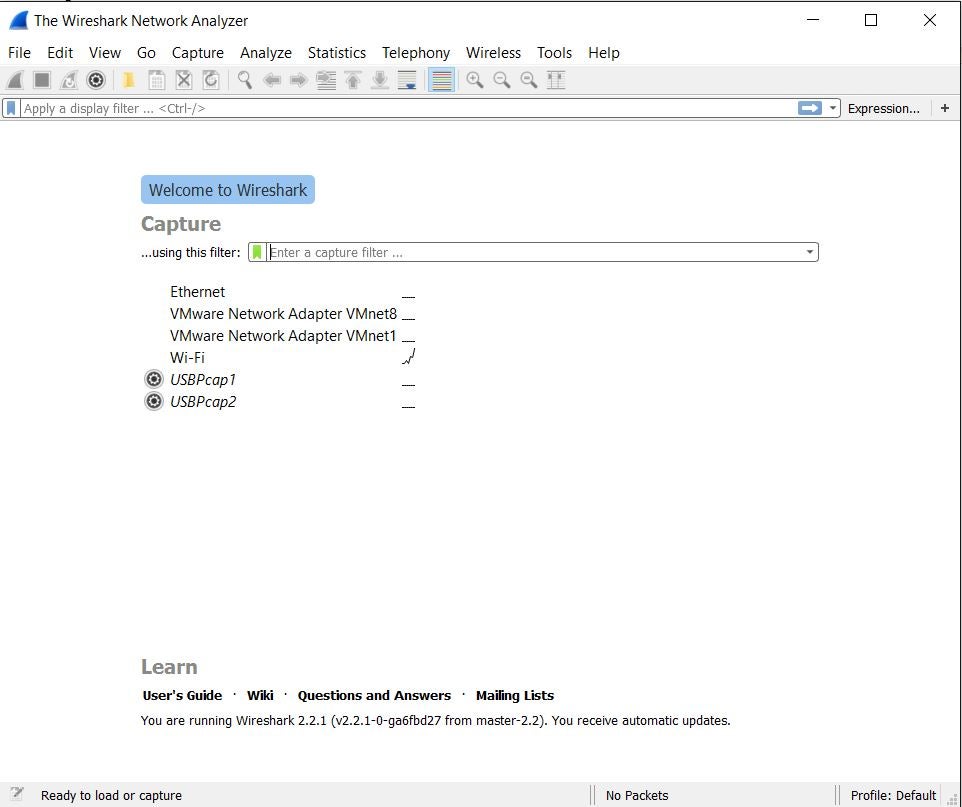Open display filter bookmark icon
The height and width of the screenshot is (807, 962).
coord(11,109)
